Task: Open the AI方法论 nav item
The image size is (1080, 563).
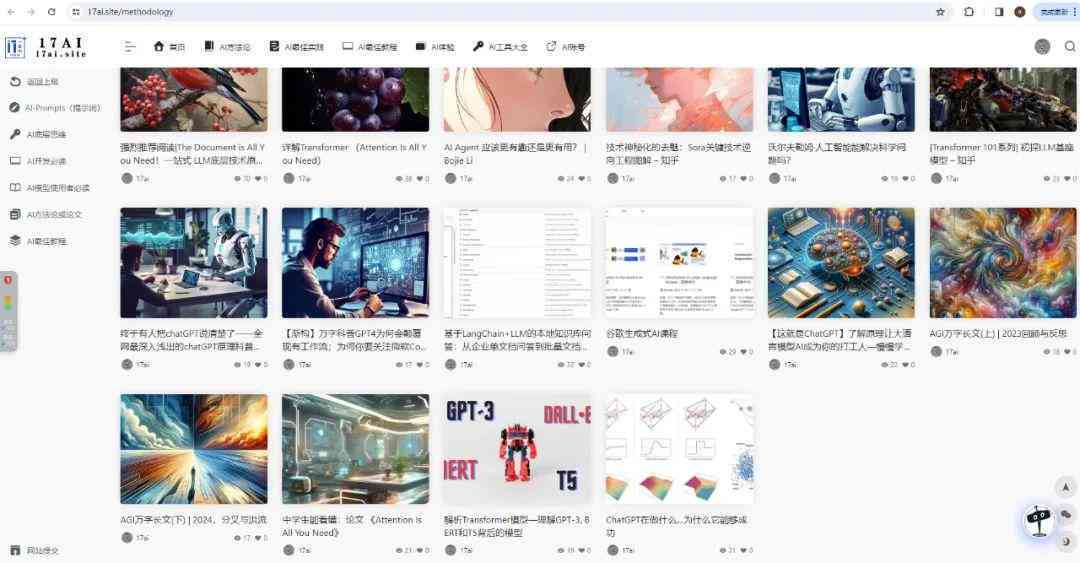Action: [x=227, y=47]
